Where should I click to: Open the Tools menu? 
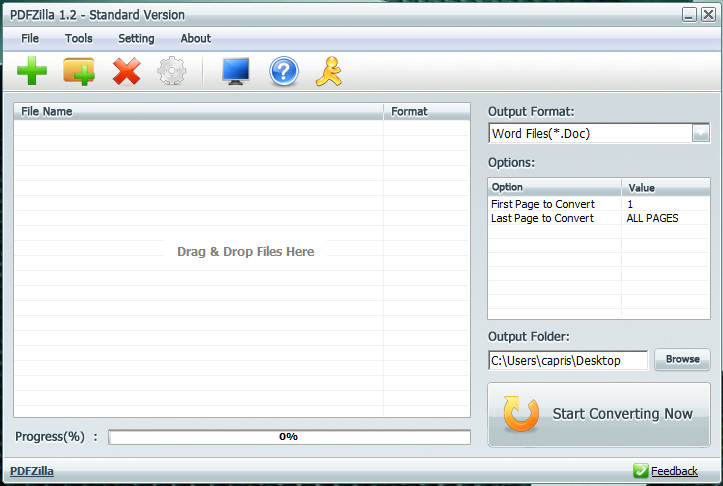point(78,38)
